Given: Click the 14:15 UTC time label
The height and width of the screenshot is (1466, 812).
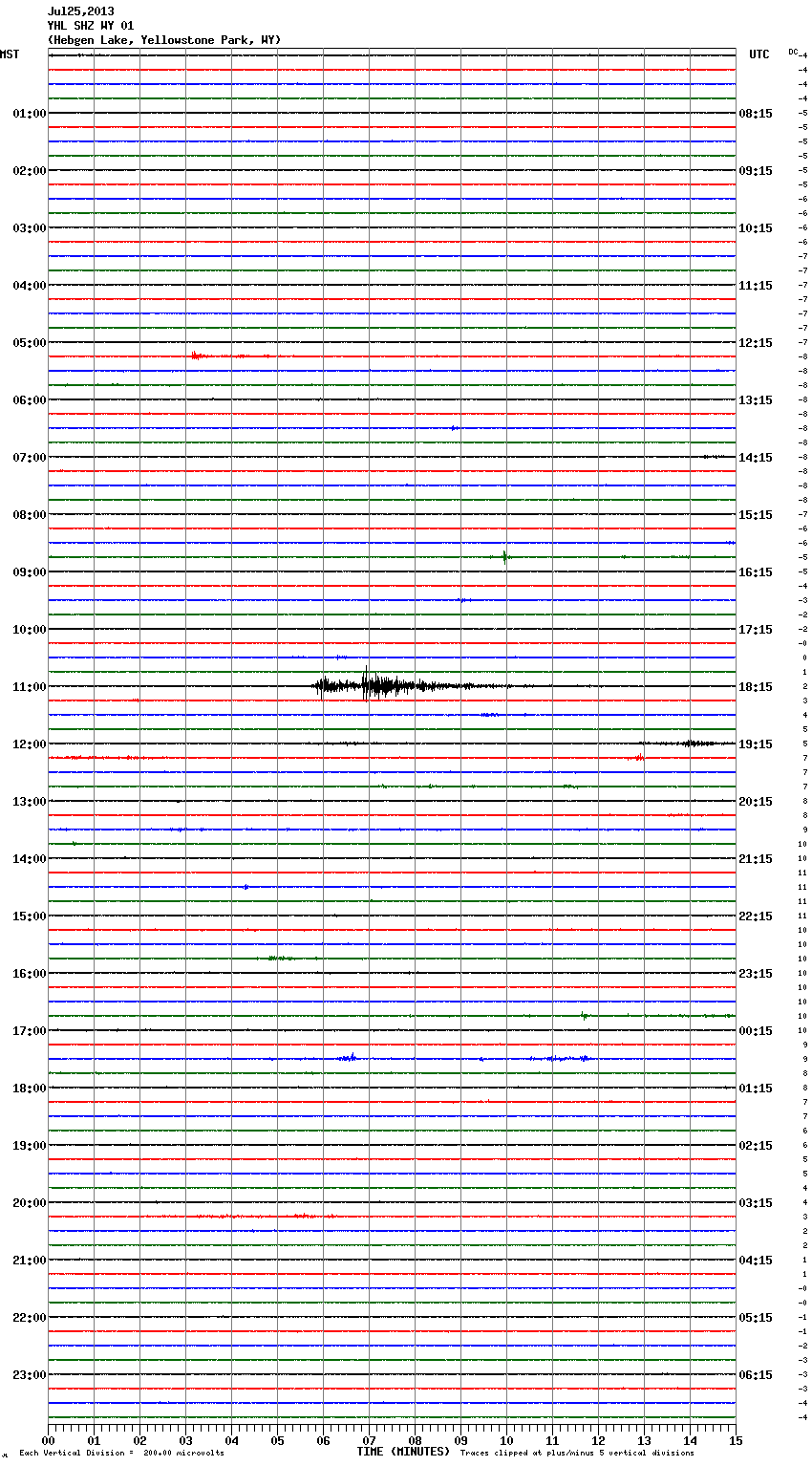Looking at the screenshot, I should pos(756,458).
